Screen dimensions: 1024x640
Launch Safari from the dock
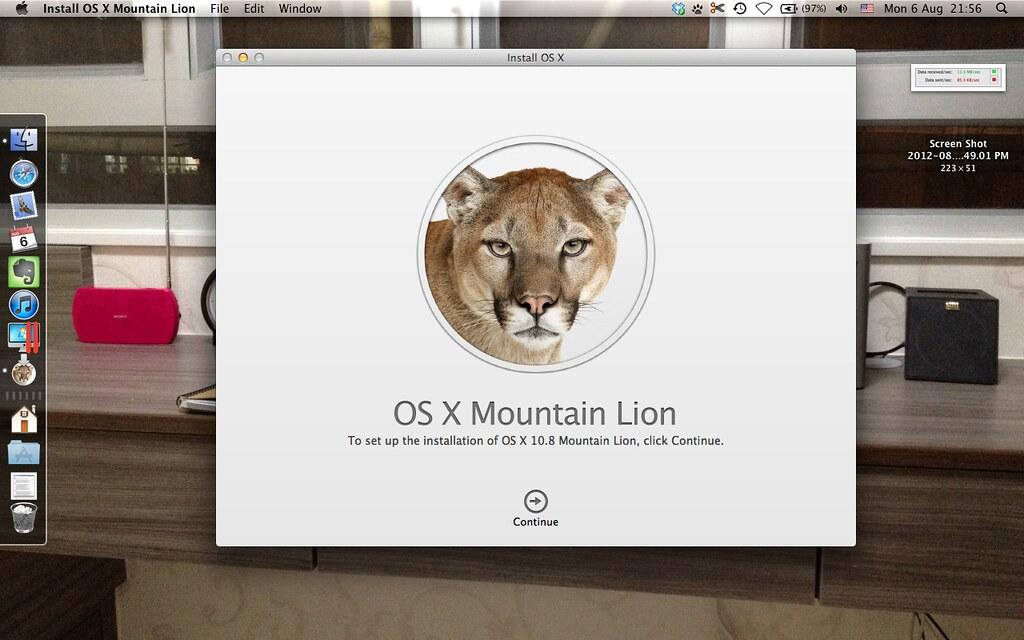[x=23, y=173]
